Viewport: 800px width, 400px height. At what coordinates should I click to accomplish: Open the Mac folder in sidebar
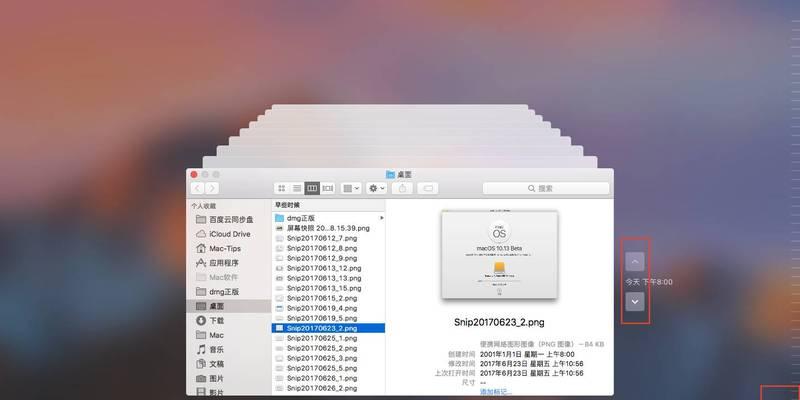point(229,335)
